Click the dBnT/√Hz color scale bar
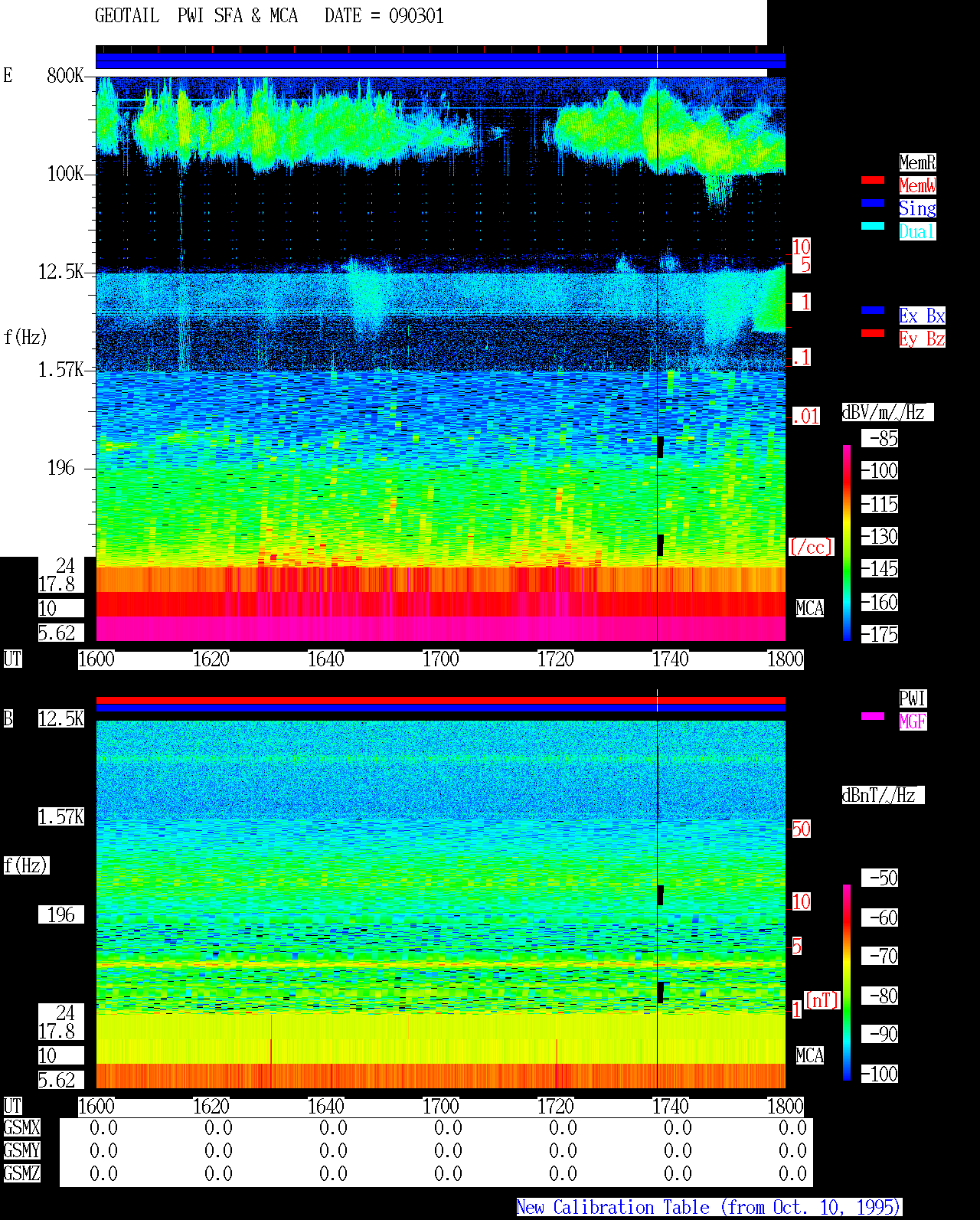Screen dimensions: 980x1220 coord(847,983)
